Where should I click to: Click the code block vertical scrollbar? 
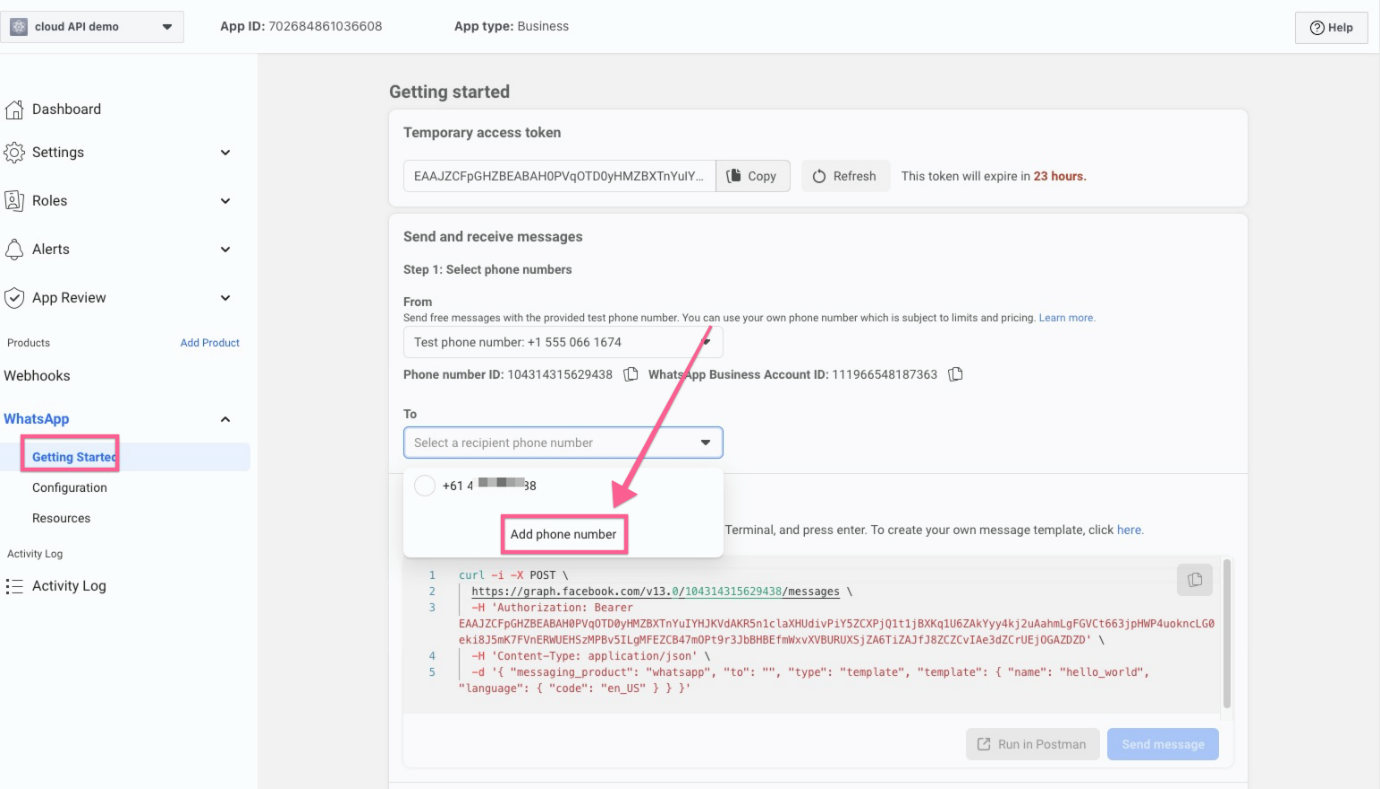[x=1226, y=634]
